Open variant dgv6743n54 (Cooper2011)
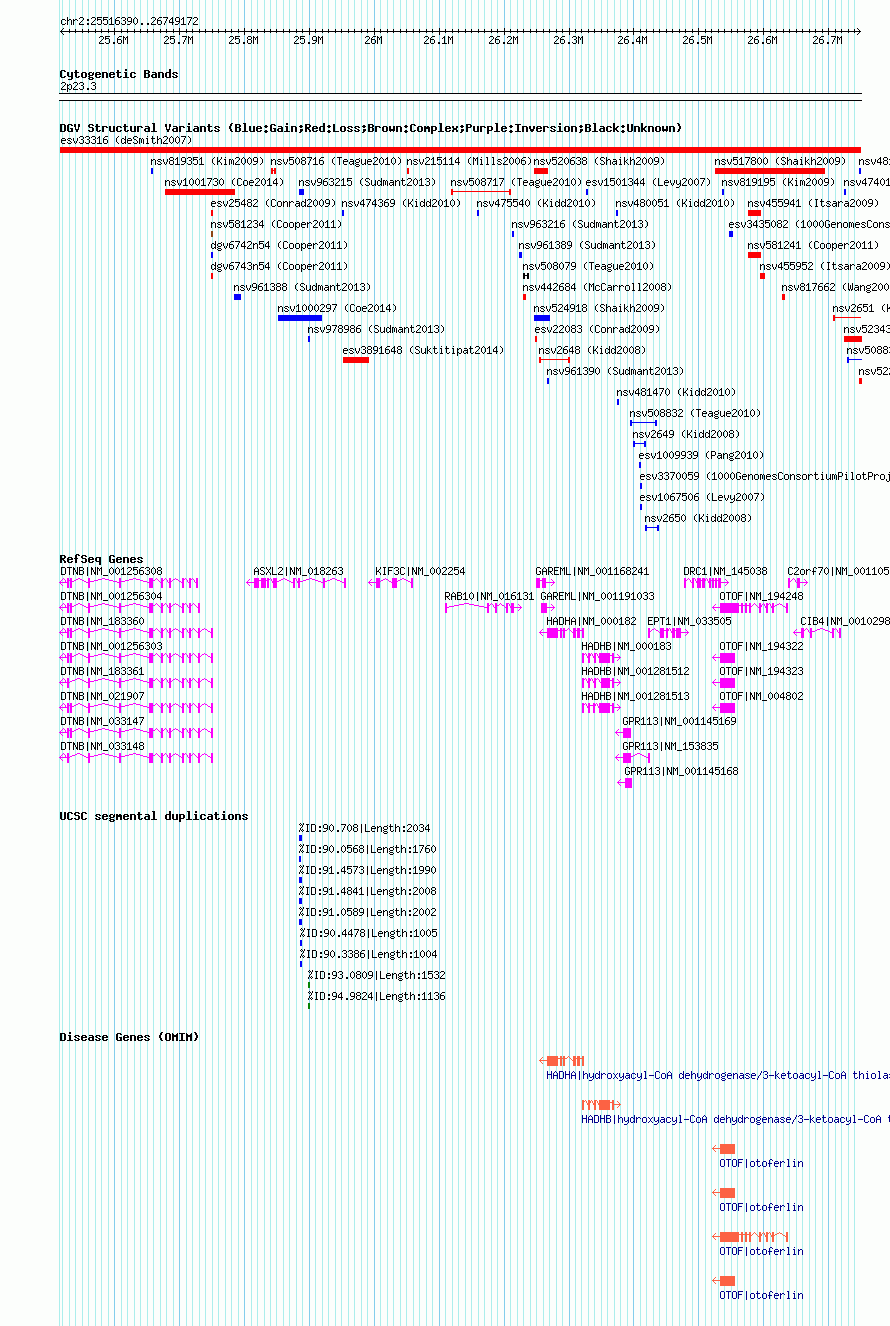The height and width of the screenshot is (1326, 890). 279,266
